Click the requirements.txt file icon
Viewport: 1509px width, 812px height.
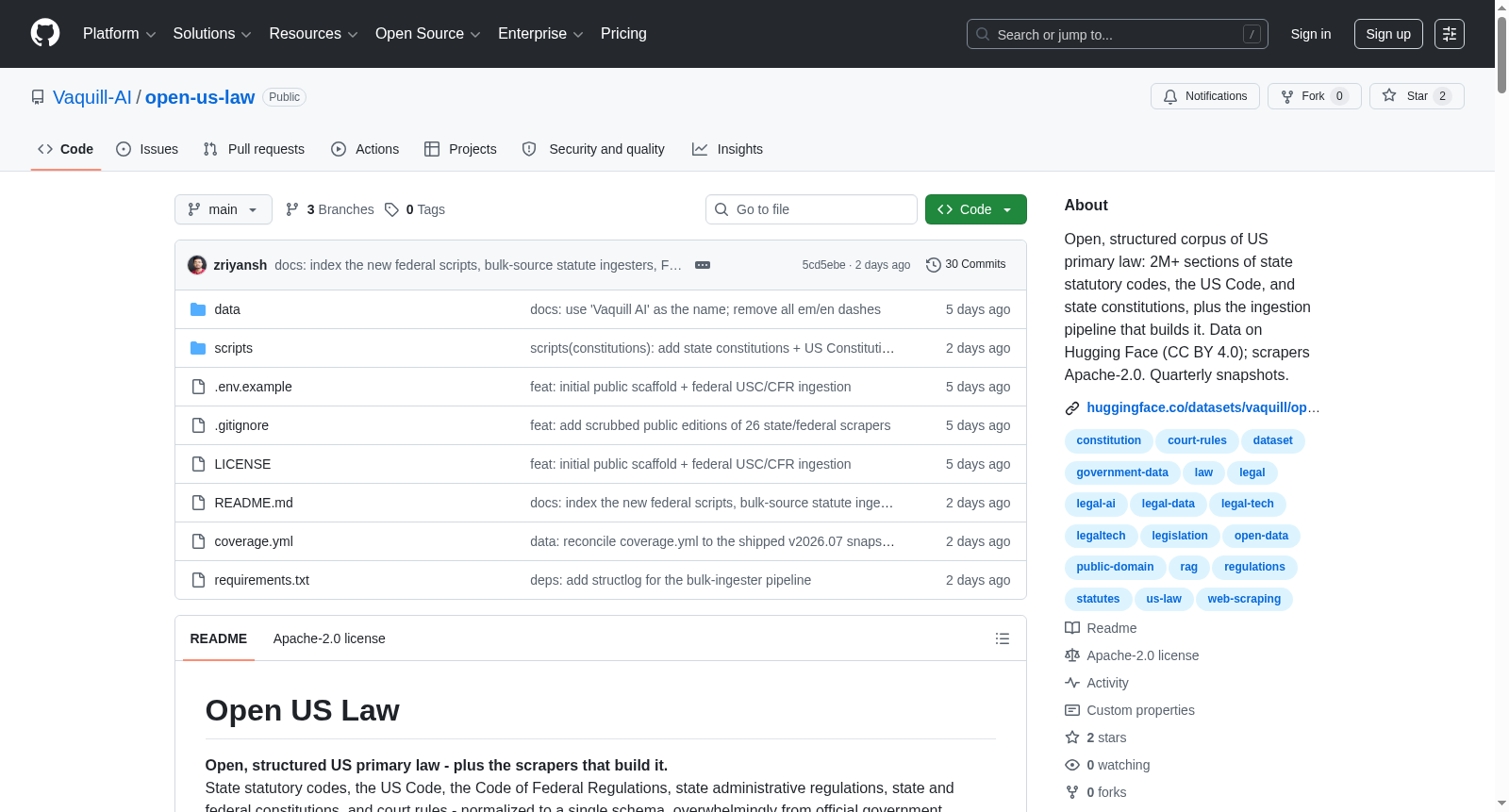pyautogui.click(x=198, y=580)
